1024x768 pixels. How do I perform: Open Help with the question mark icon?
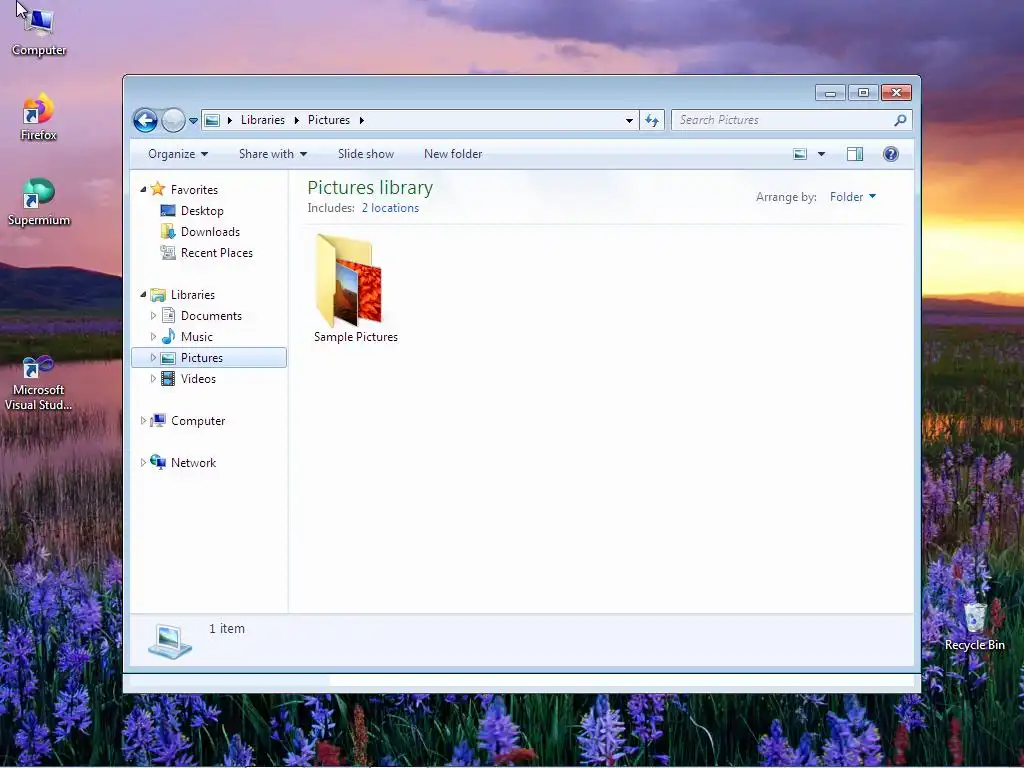[891, 154]
